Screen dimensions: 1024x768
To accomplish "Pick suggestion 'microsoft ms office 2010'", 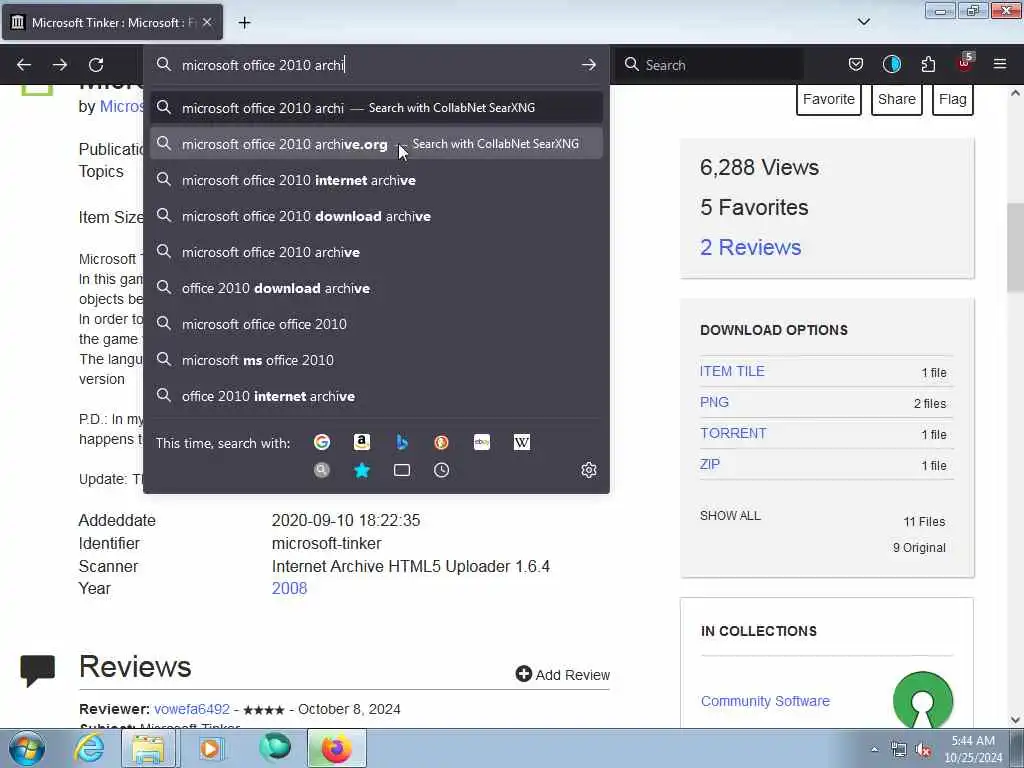I will [376, 360].
